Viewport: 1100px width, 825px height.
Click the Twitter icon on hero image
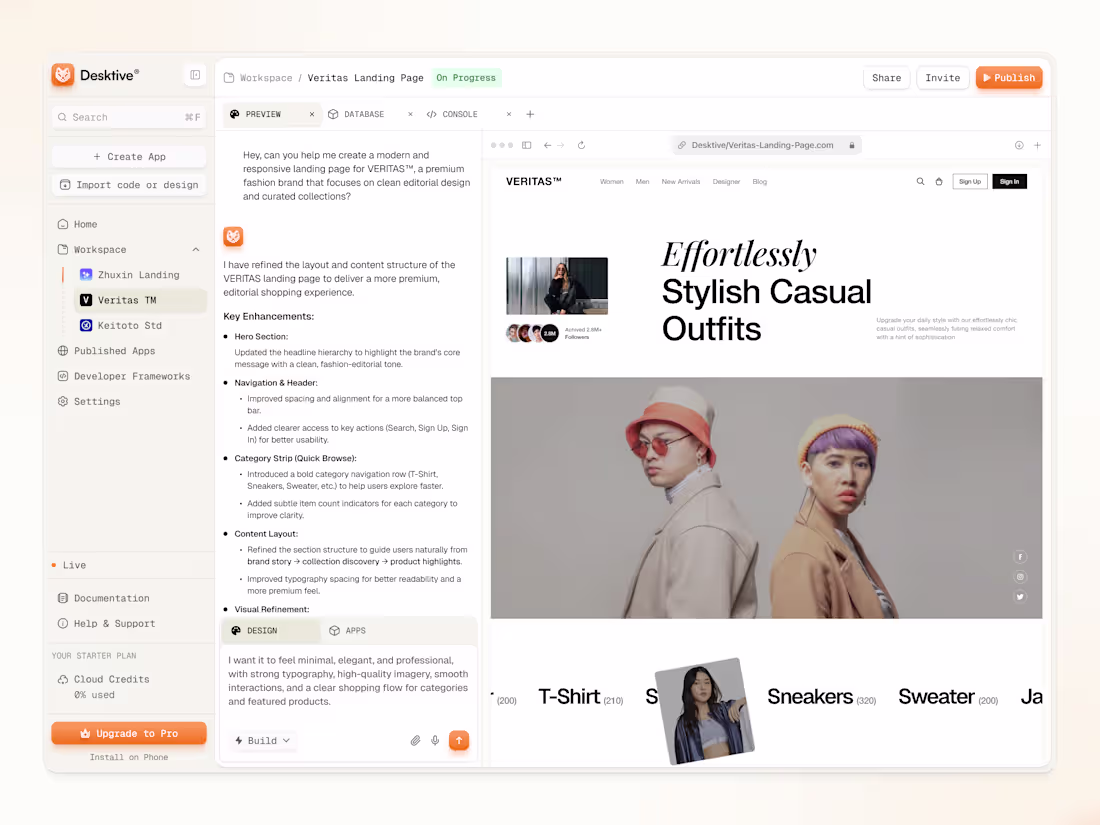1020,597
